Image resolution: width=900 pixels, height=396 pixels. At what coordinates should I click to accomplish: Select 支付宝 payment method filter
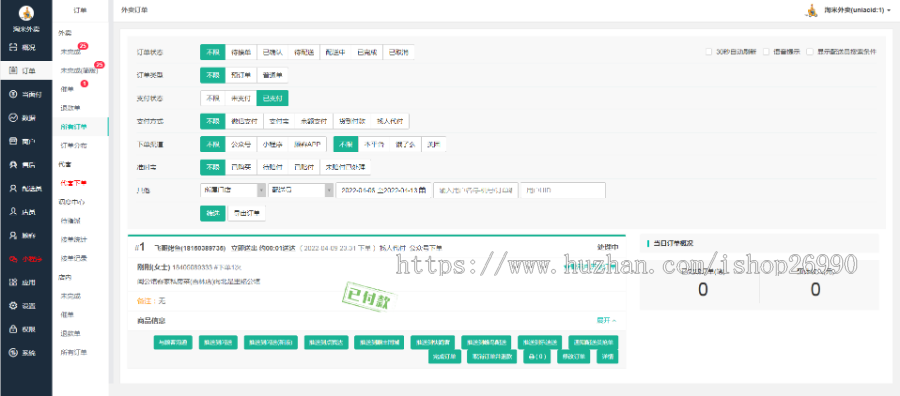(x=279, y=121)
